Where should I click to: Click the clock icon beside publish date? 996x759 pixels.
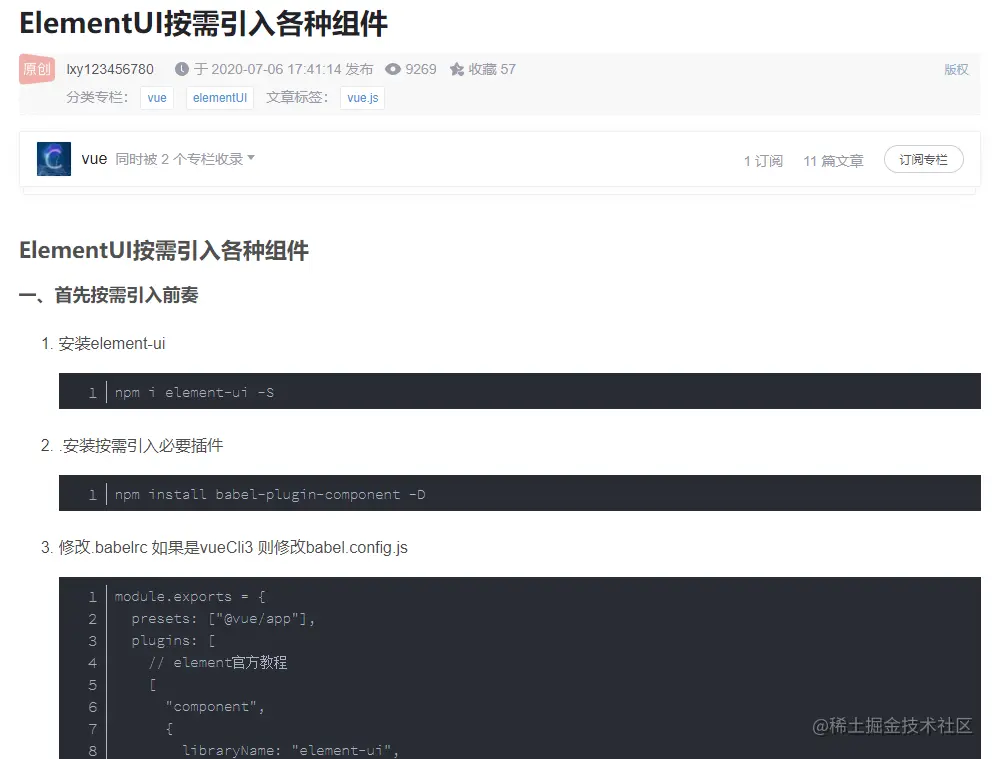click(182, 69)
